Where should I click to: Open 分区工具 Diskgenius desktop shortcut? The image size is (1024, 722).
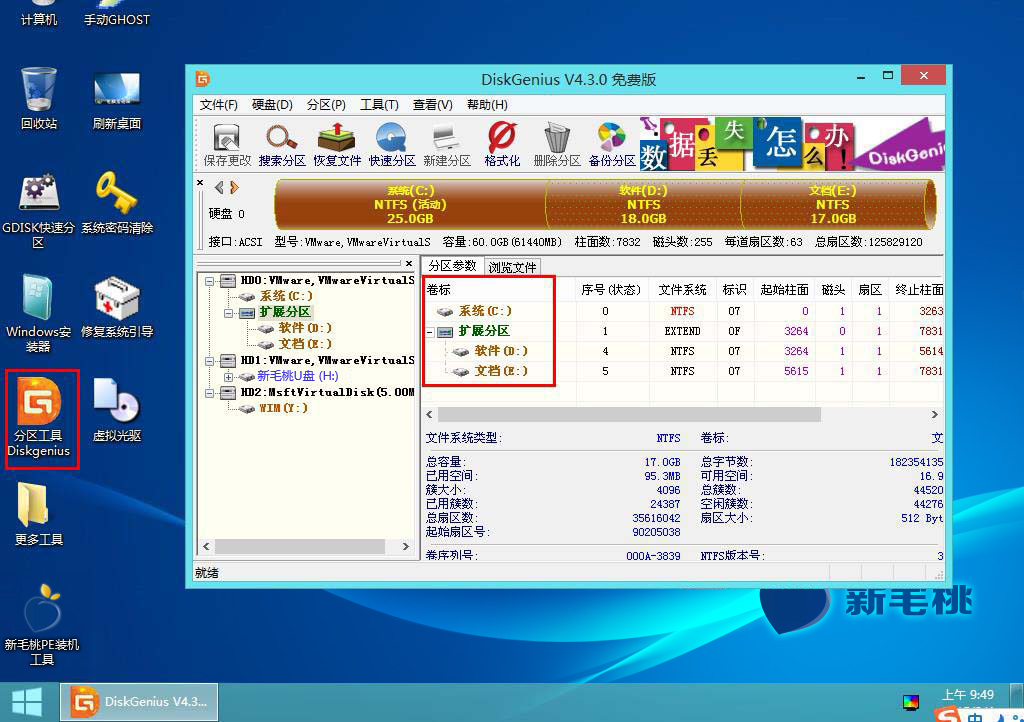pos(39,418)
